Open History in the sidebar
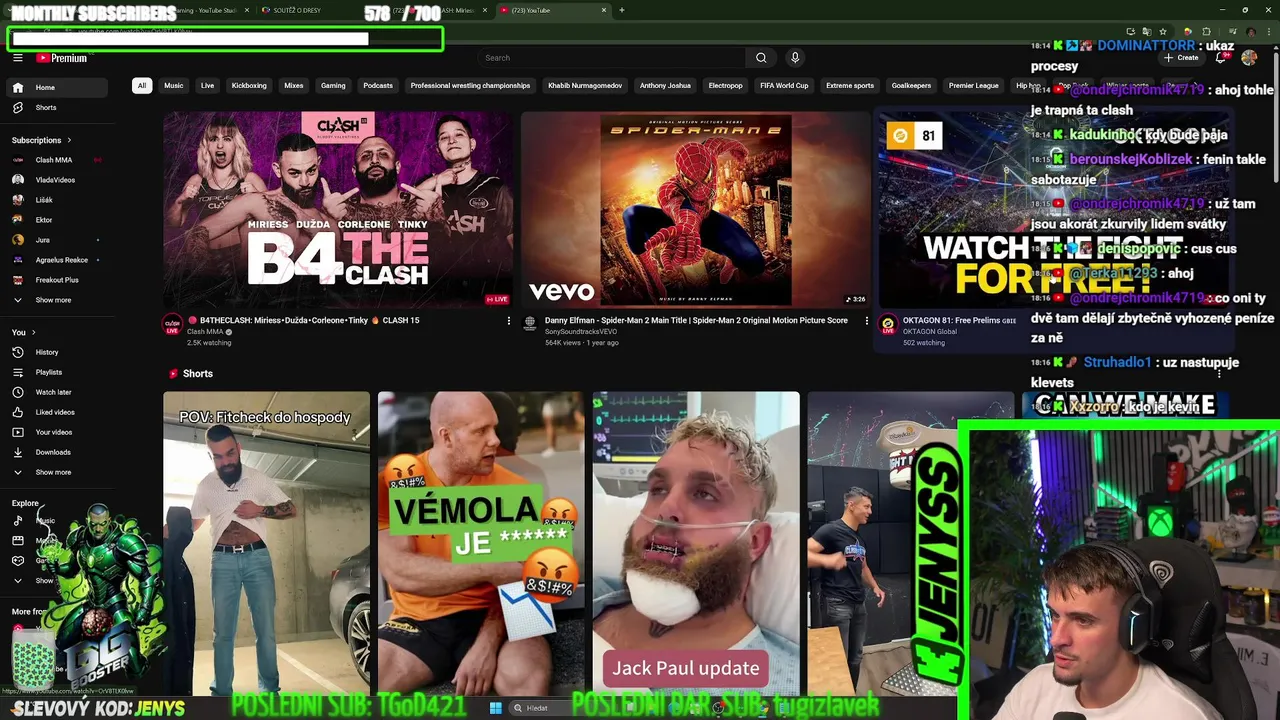Viewport: 1280px width, 720px height. point(58,352)
